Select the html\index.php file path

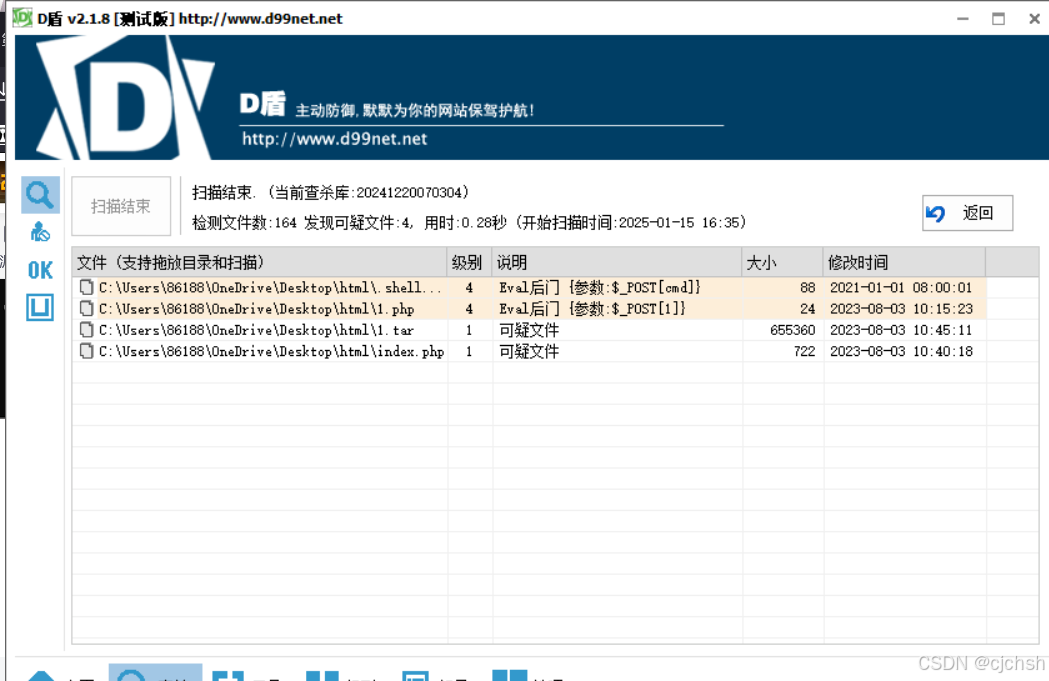tap(271, 352)
